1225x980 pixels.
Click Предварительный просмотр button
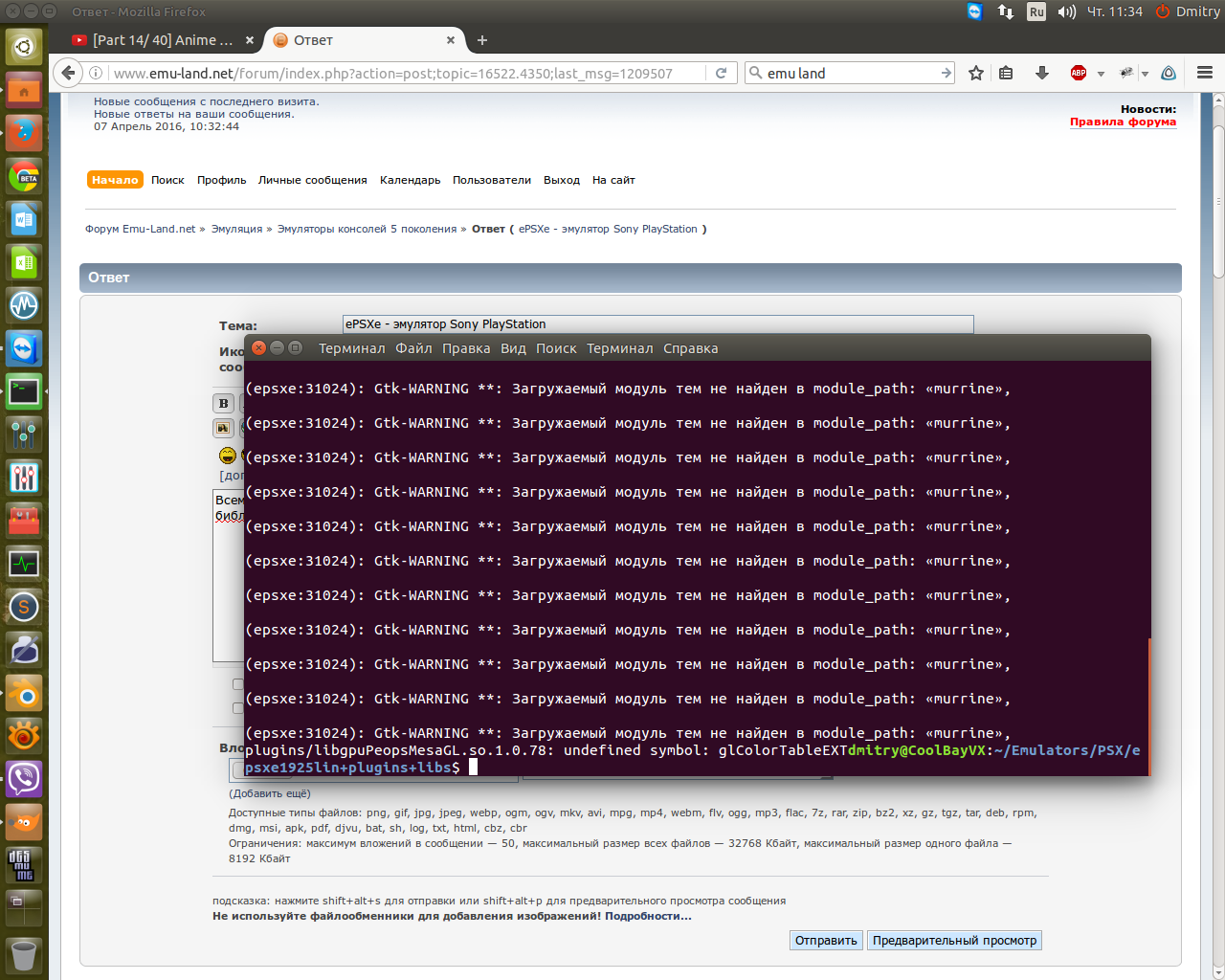click(x=954, y=940)
